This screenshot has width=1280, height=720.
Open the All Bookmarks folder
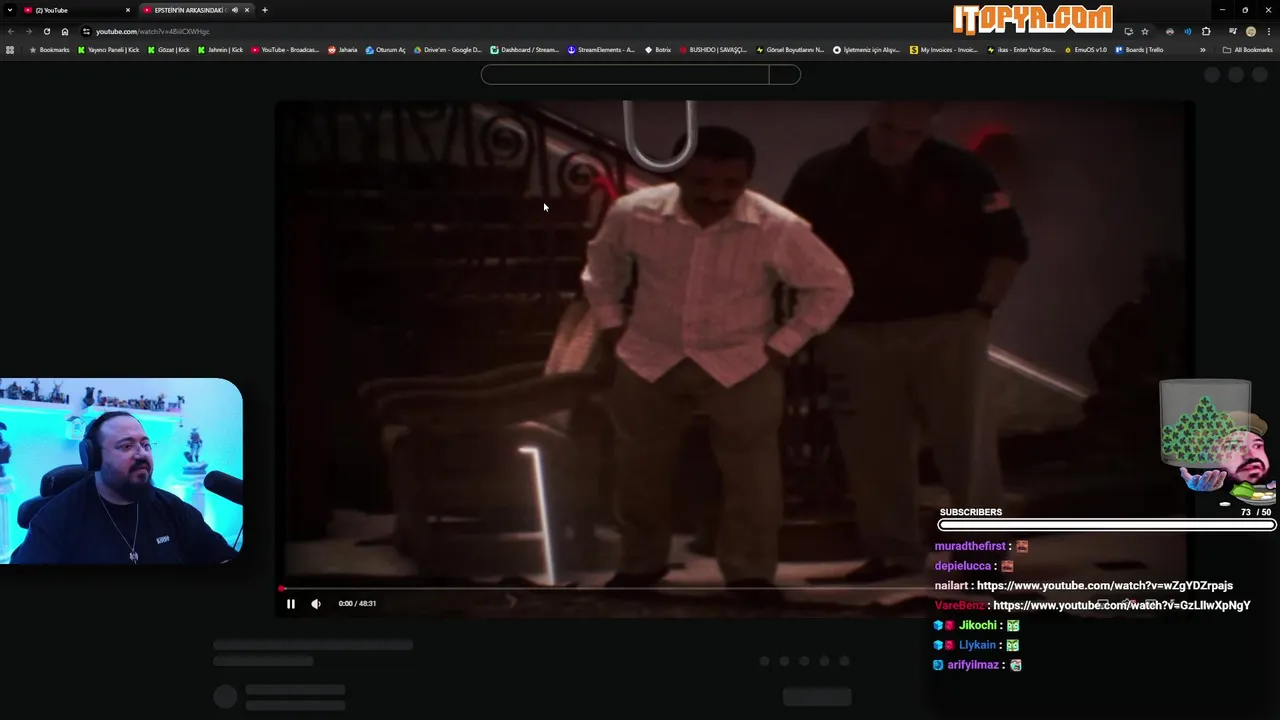tap(1248, 49)
